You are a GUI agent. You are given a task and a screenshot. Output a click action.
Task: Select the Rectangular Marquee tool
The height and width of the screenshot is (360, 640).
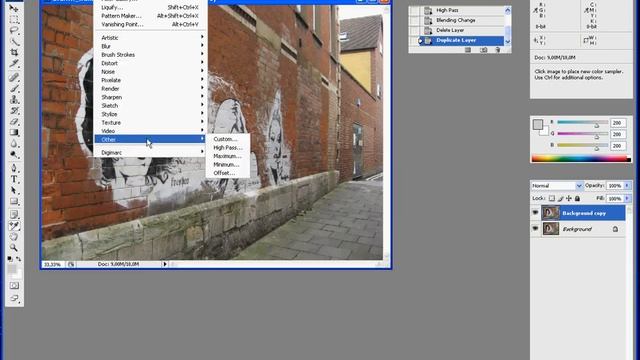tap(14, 19)
